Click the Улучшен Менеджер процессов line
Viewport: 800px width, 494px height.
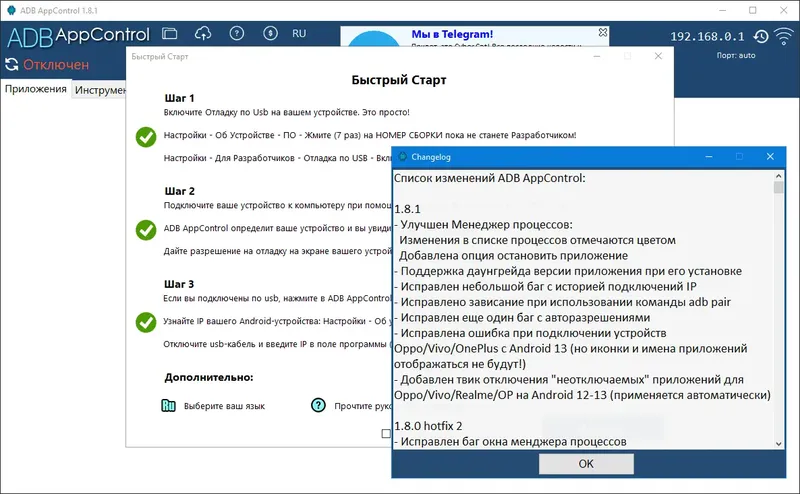click(483, 225)
